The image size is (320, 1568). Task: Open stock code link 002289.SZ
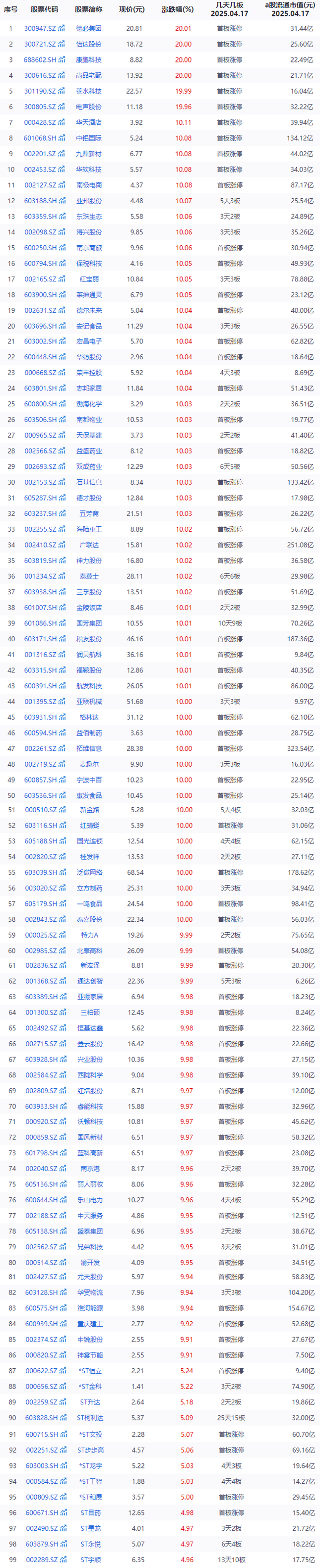click(x=42, y=1559)
